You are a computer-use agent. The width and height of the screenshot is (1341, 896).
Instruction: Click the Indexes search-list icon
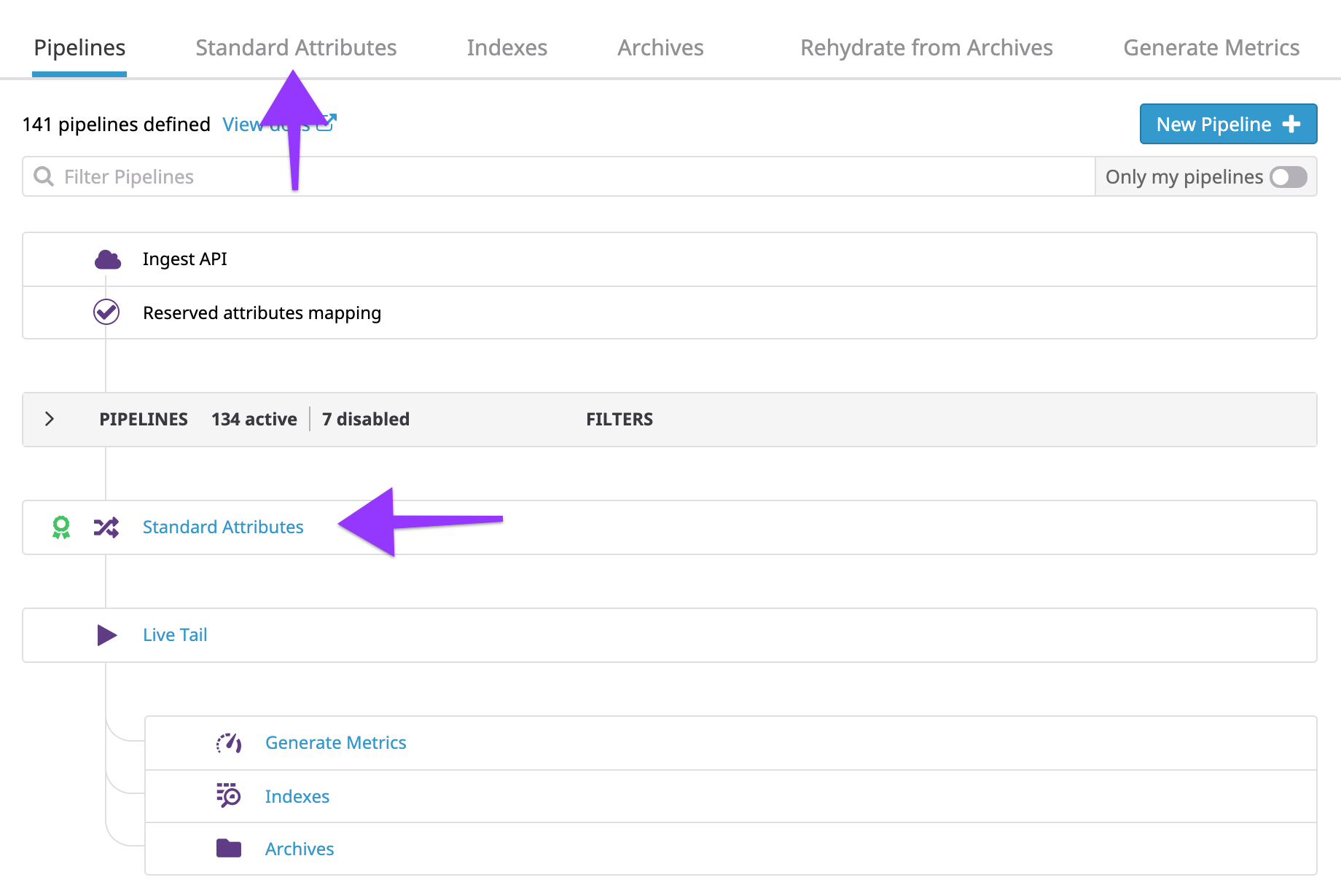[x=229, y=796]
